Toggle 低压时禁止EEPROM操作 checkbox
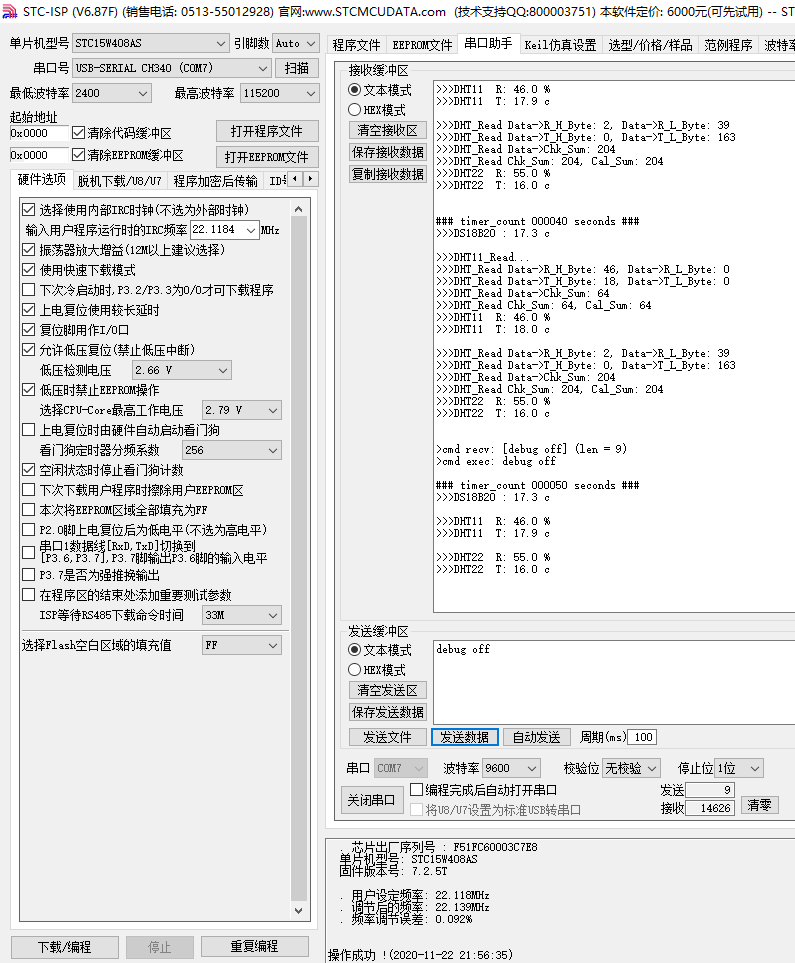Viewport: 795px width, 963px height. (28, 390)
